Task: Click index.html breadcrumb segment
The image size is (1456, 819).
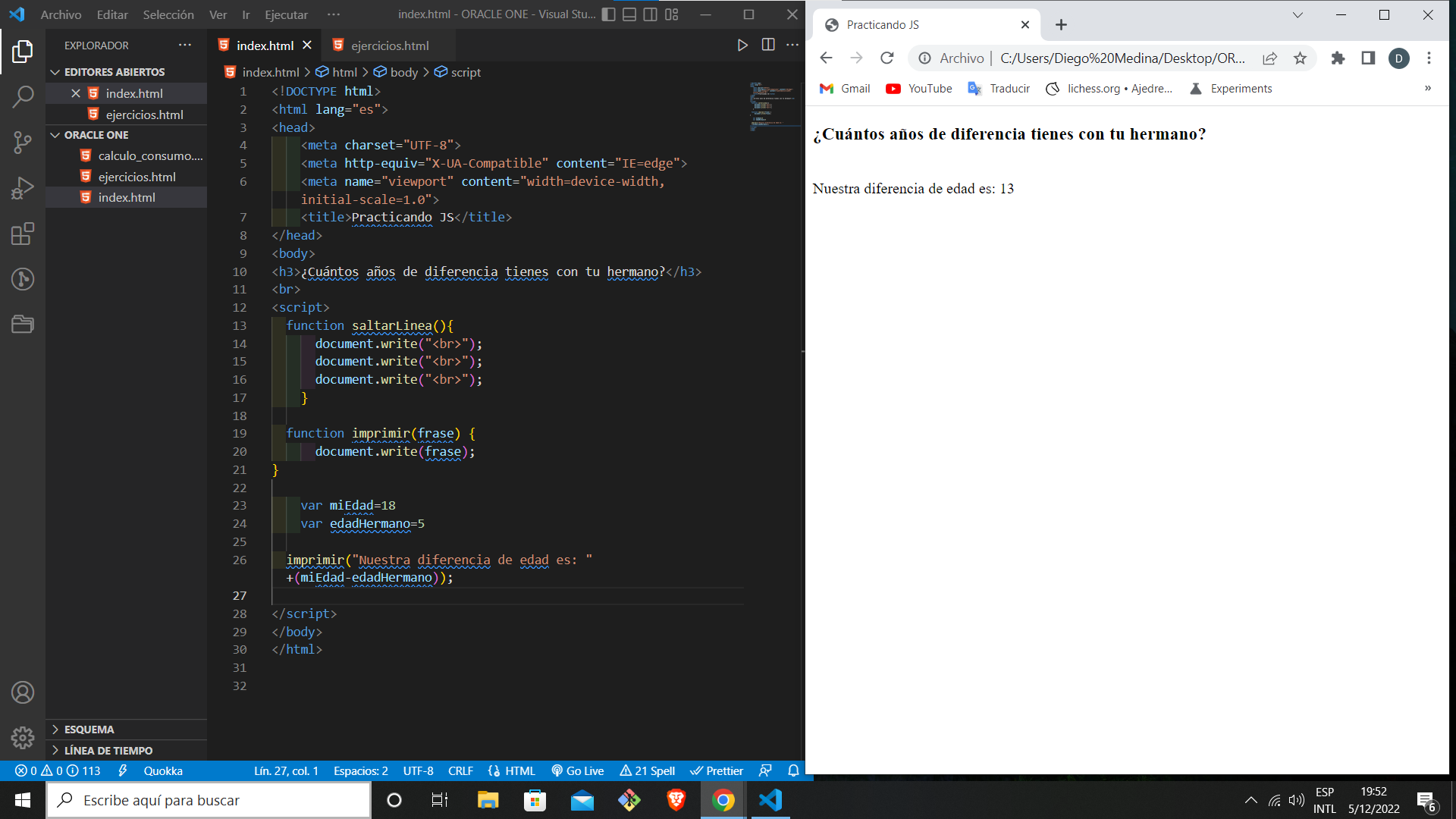Action: [262, 72]
